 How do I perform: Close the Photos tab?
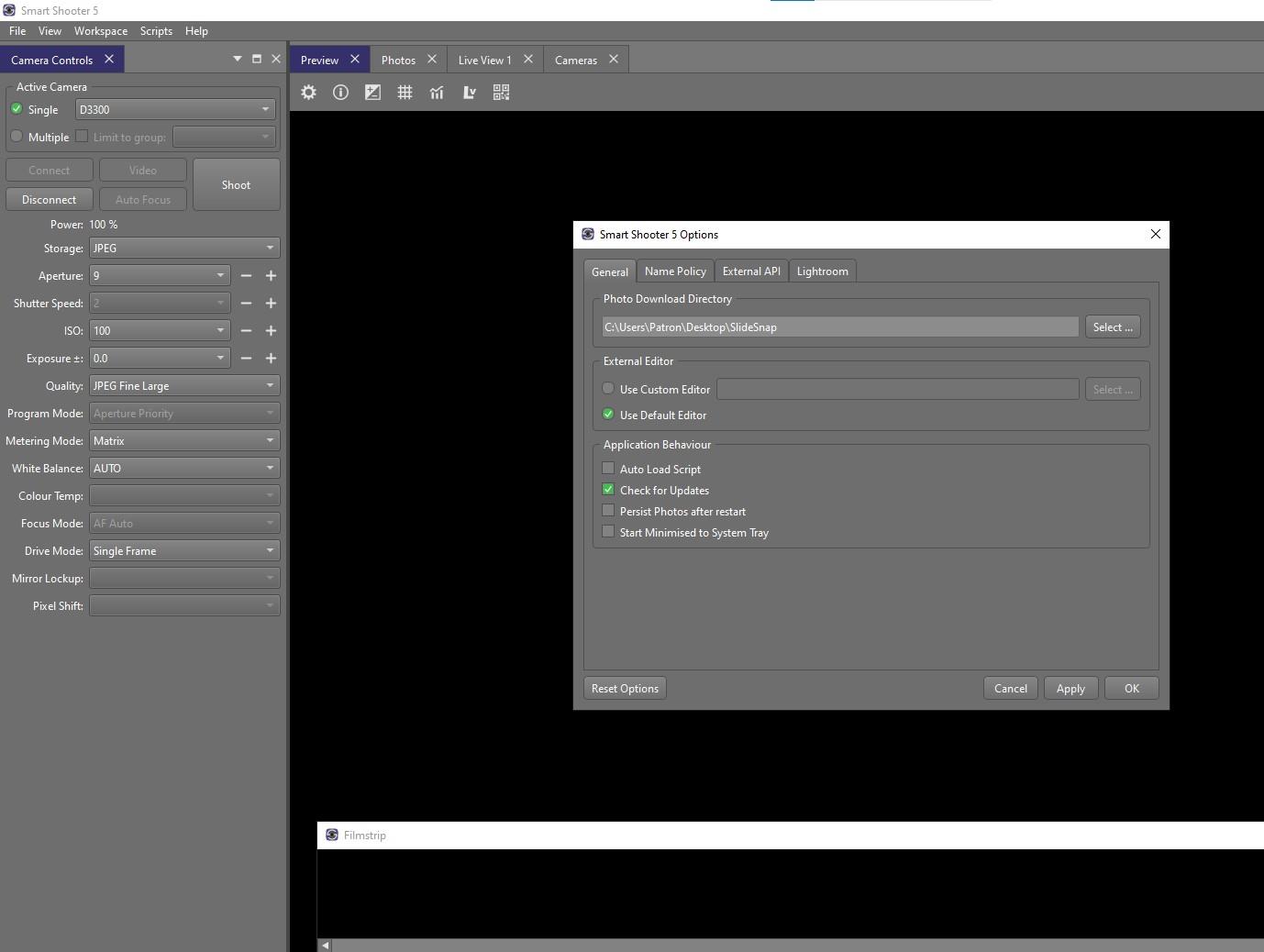432,59
